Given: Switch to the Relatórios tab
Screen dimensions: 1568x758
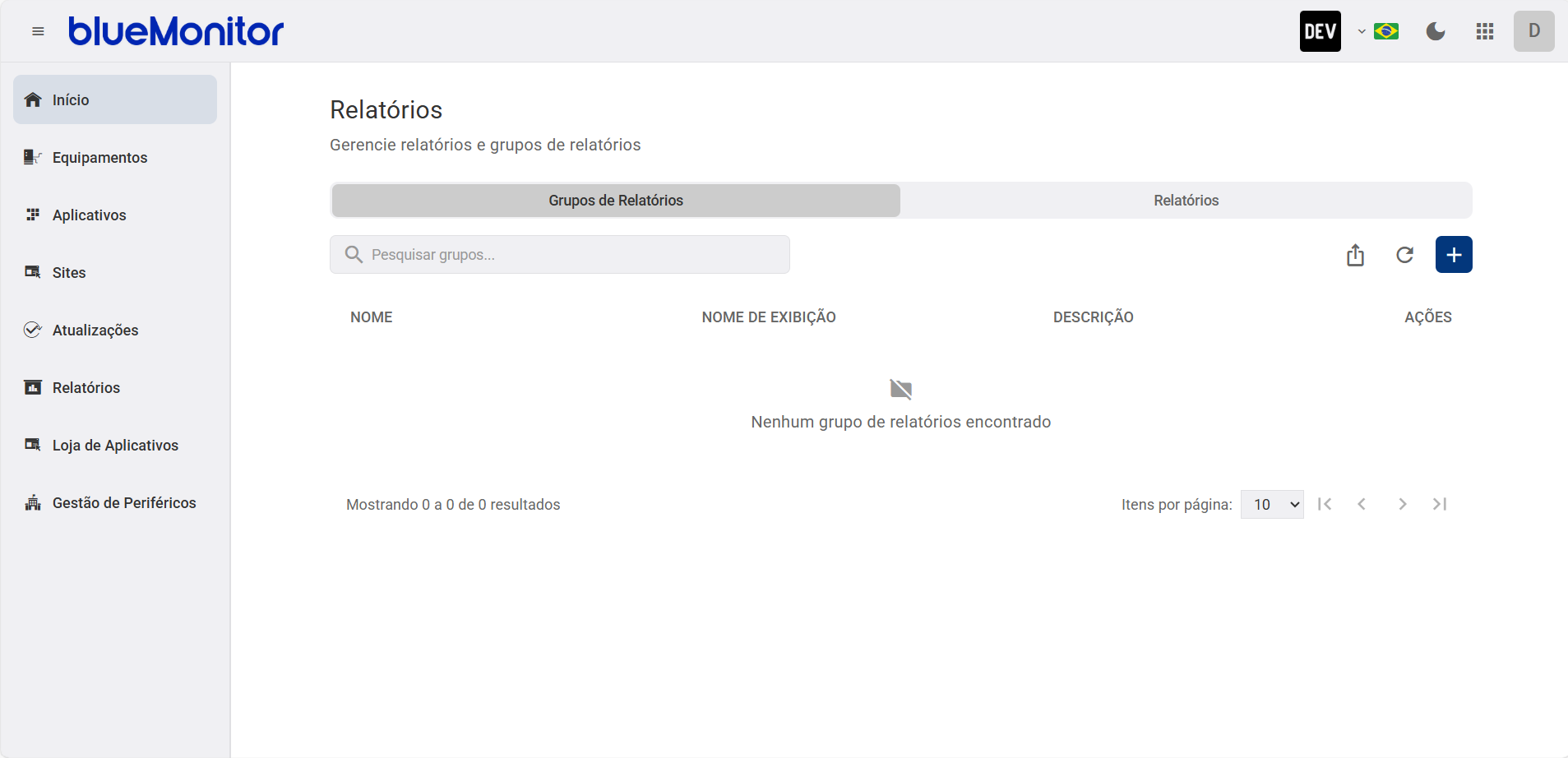Looking at the screenshot, I should click(1186, 201).
